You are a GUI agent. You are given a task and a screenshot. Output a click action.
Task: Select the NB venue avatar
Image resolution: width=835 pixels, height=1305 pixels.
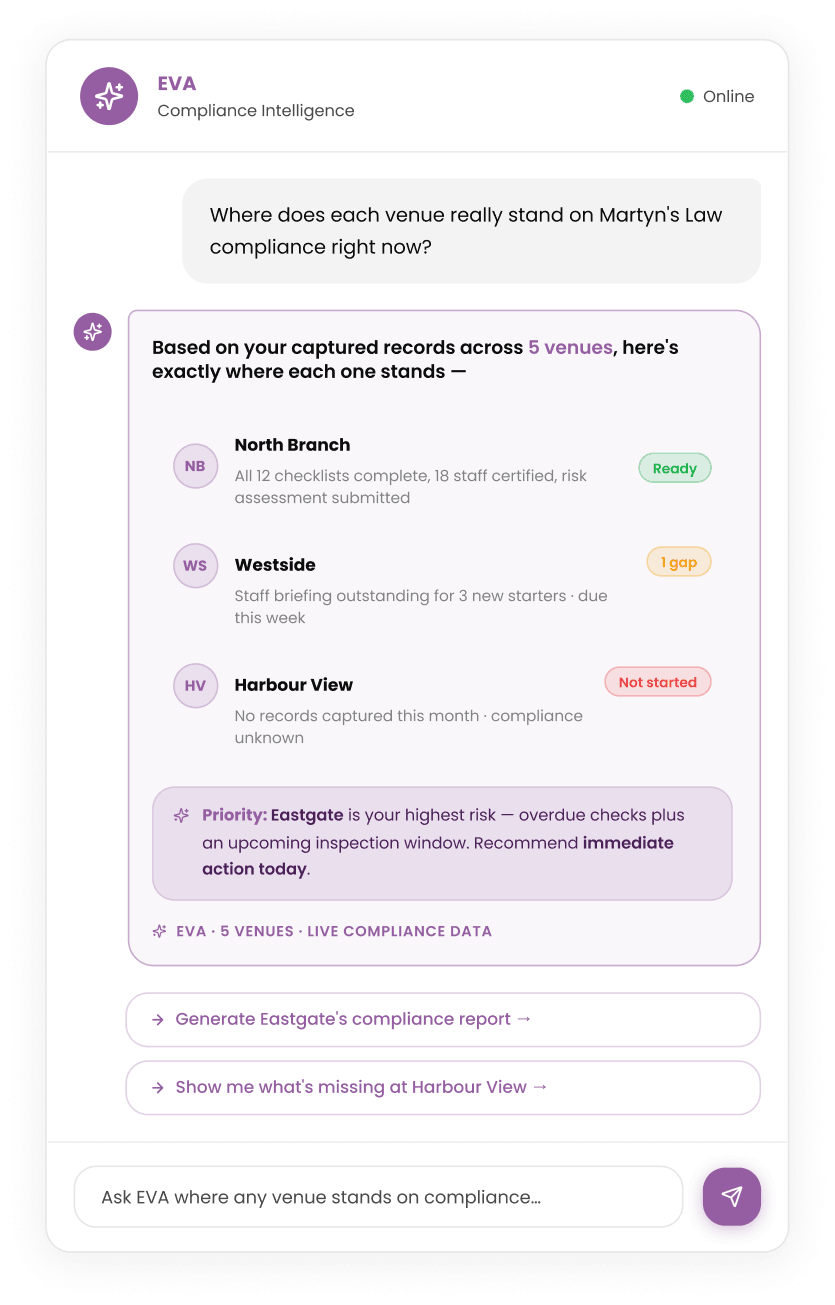tap(195, 466)
